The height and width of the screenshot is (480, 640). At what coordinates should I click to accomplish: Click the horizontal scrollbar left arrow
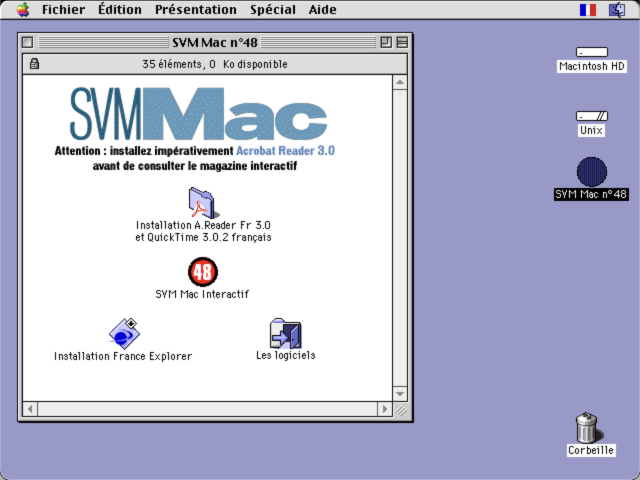[x=30, y=409]
